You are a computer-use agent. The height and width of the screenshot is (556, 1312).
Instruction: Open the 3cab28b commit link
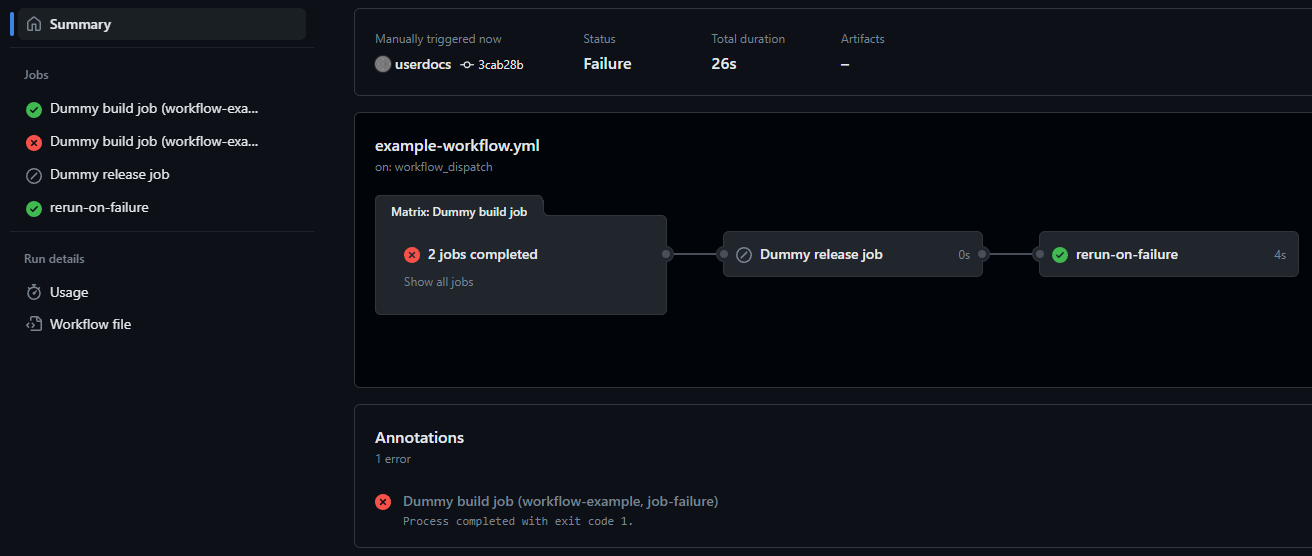(501, 64)
